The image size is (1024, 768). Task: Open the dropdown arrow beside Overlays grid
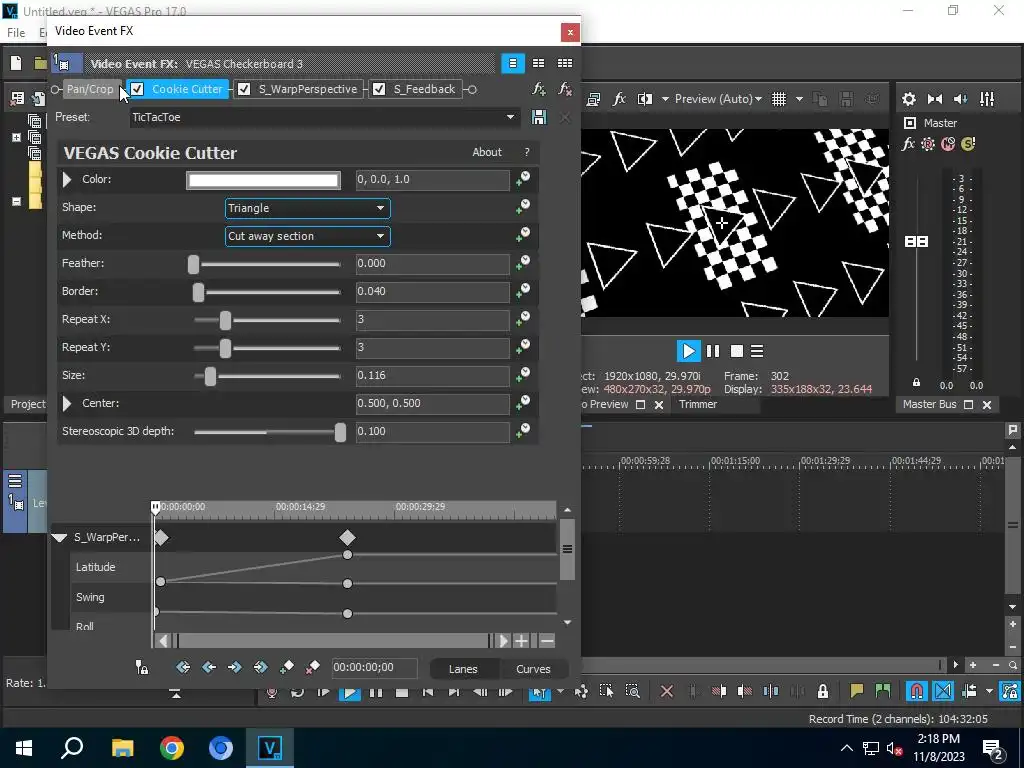click(x=799, y=99)
